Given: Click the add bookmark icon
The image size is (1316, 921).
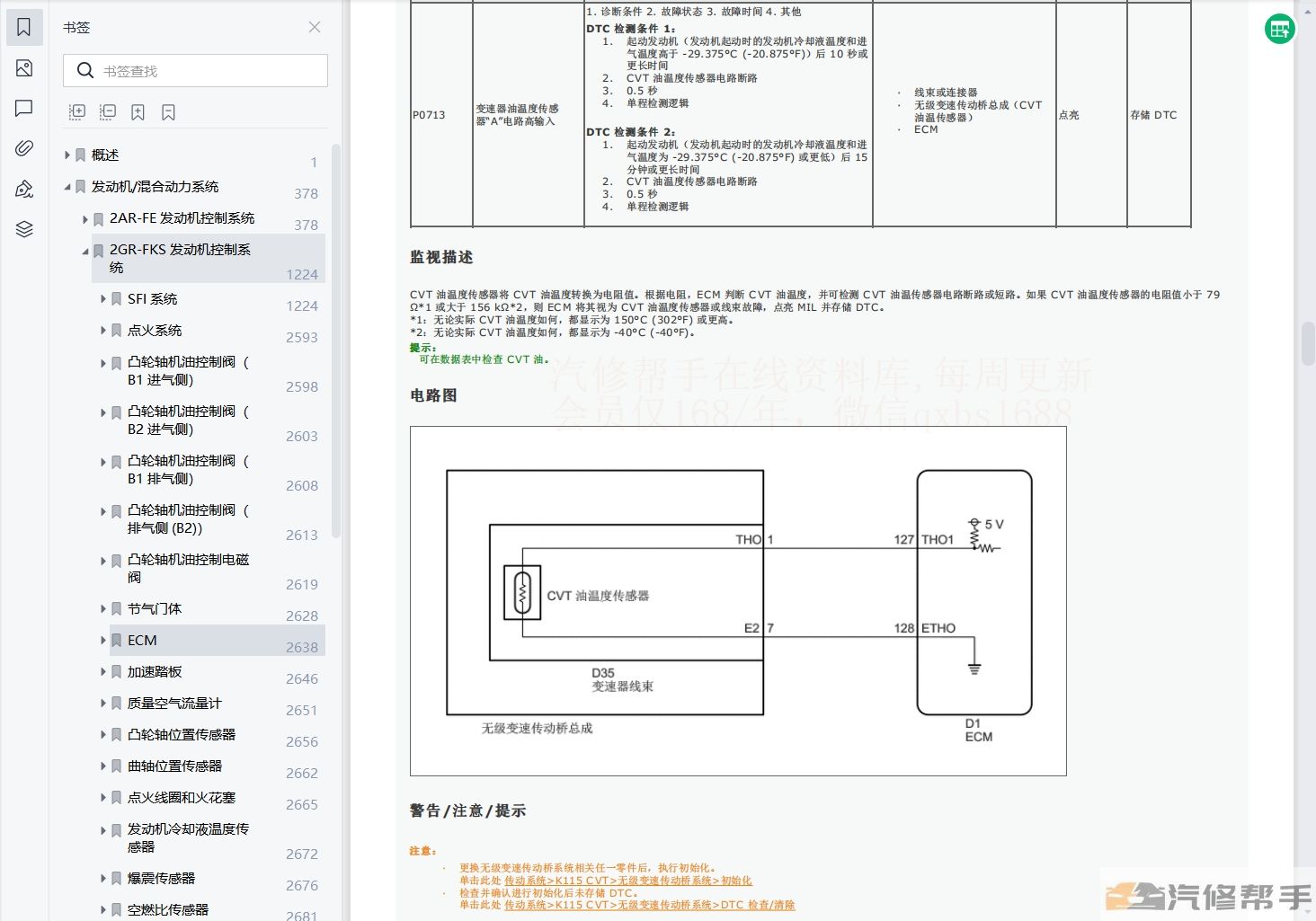Looking at the screenshot, I should coord(138,112).
